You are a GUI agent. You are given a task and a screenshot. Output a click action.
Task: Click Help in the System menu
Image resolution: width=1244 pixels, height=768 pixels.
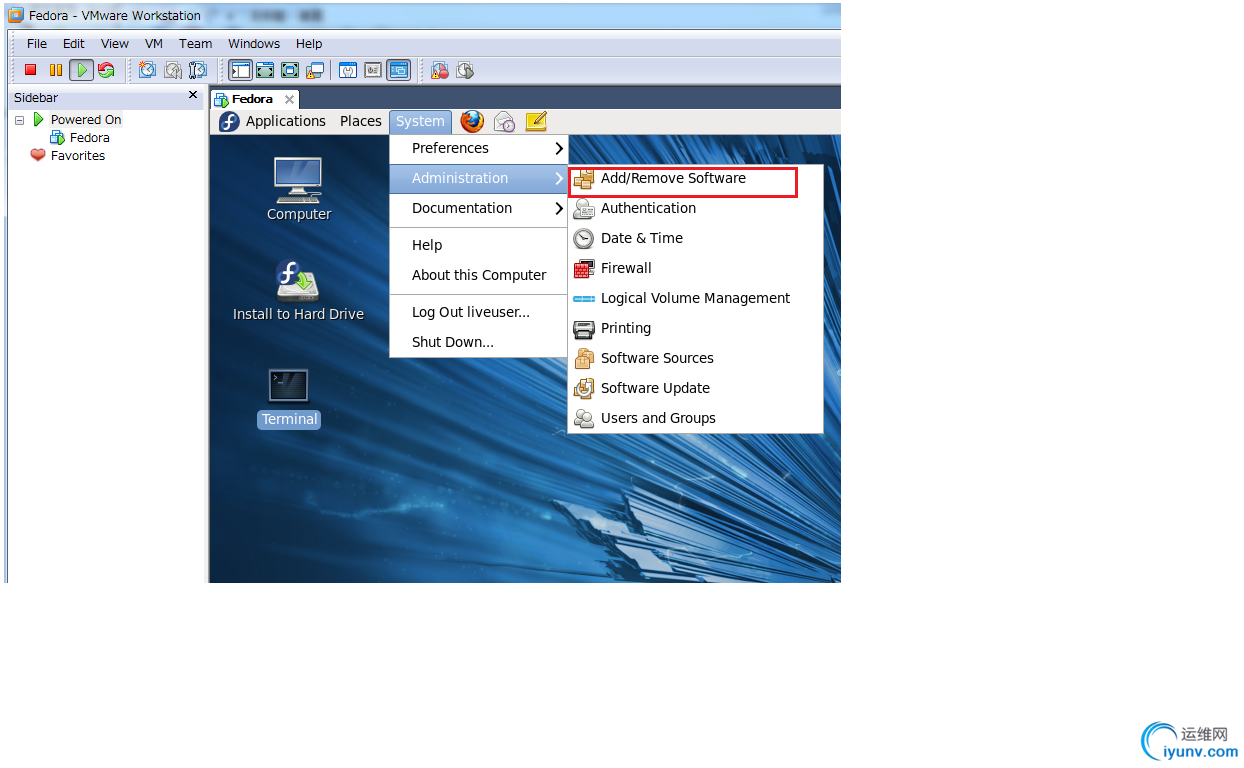coord(479,245)
